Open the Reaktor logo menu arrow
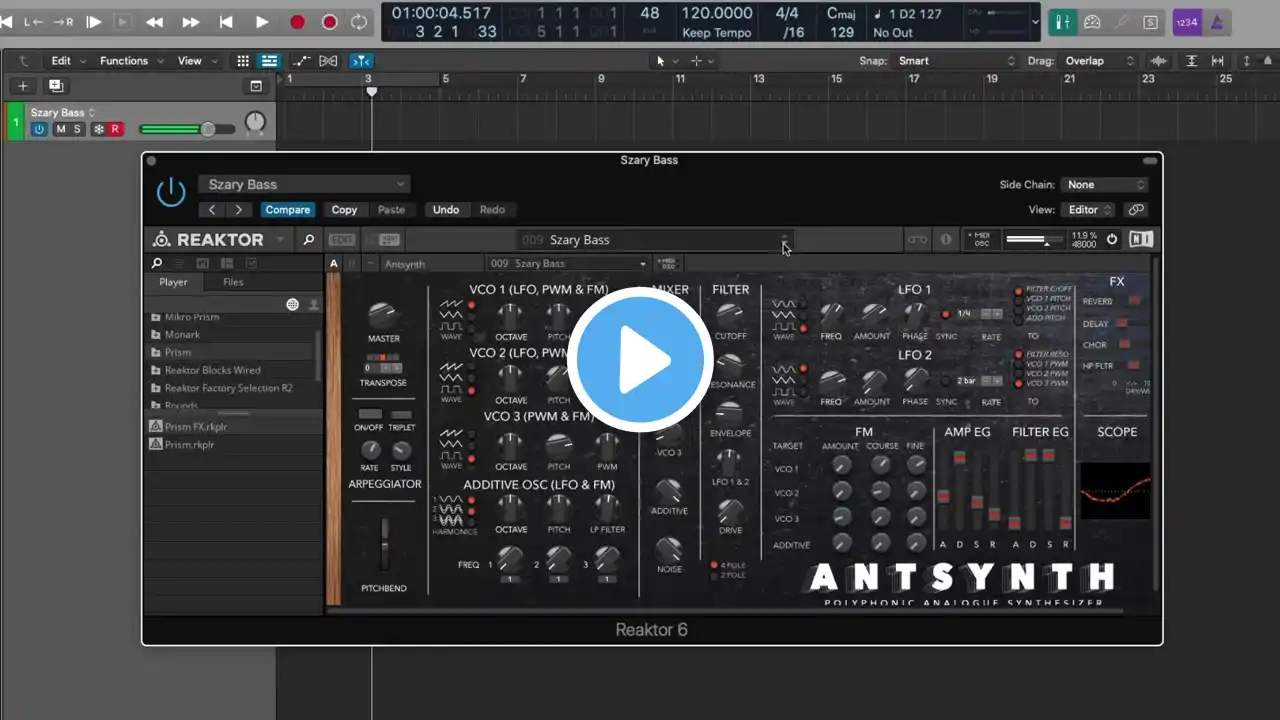 280,240
